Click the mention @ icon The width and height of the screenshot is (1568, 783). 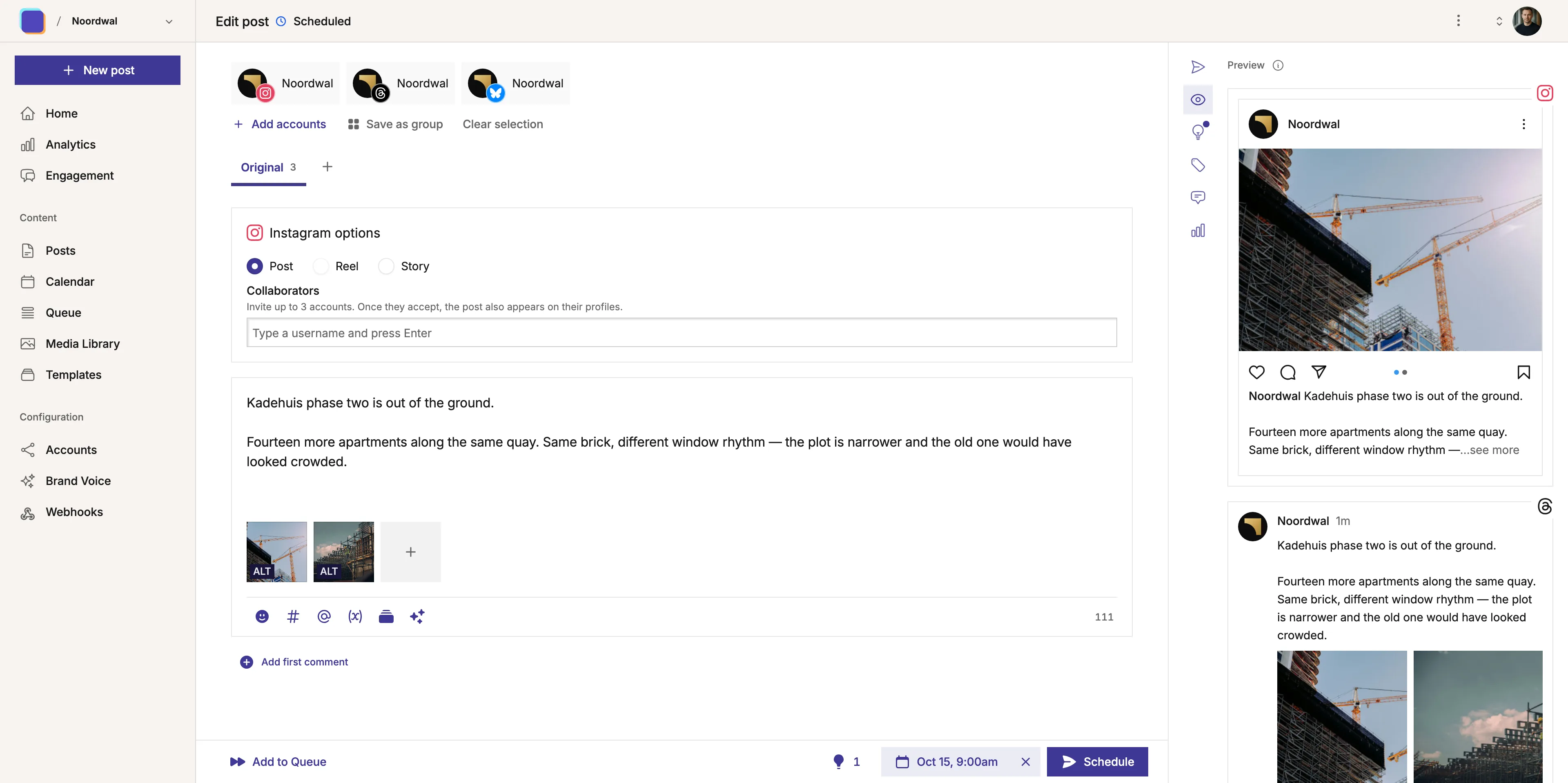click(x=324, y=616)
